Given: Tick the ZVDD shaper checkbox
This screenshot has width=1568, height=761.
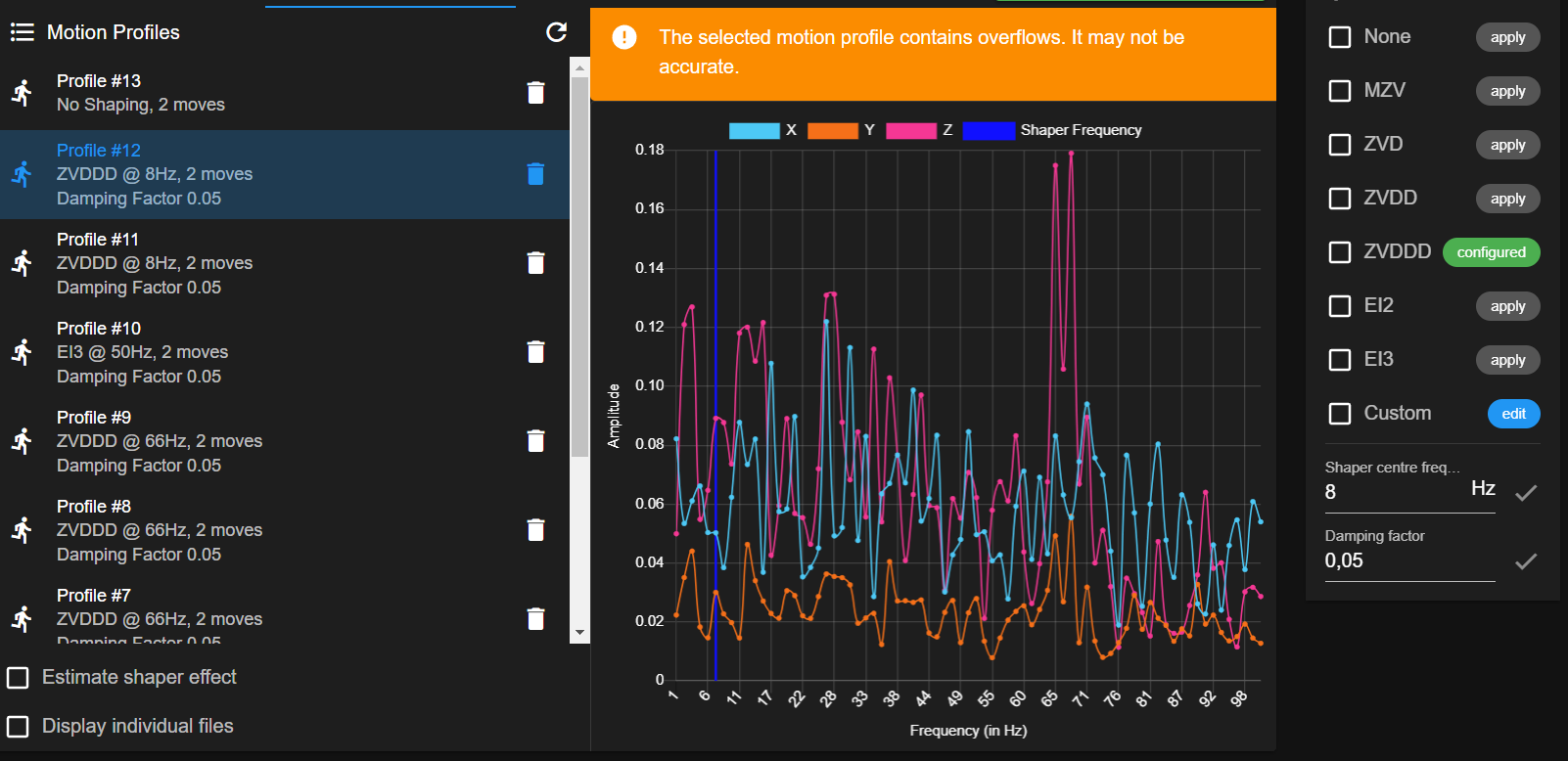Looking at the screenshot, I should (1340, 199).
